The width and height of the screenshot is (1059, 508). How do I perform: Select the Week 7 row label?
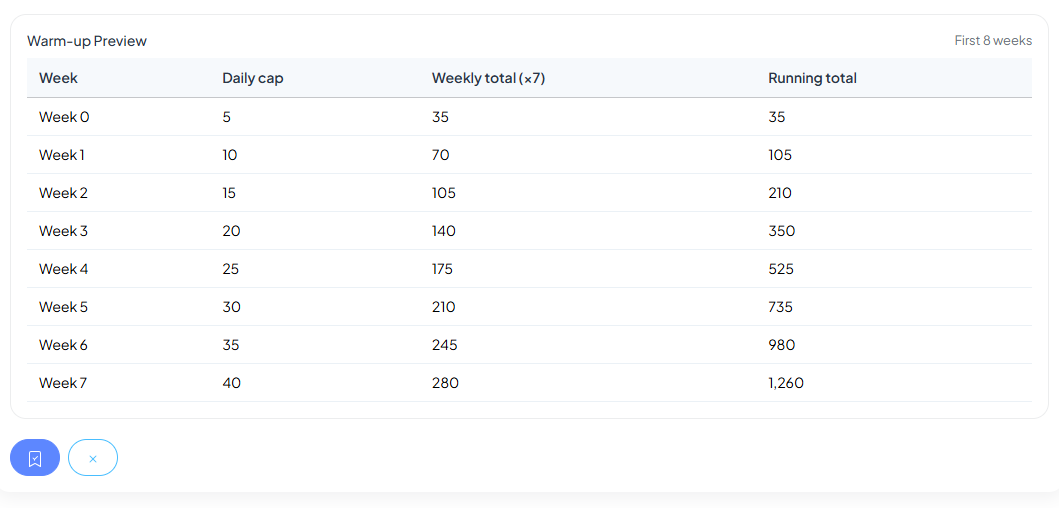tap(63, 383)
